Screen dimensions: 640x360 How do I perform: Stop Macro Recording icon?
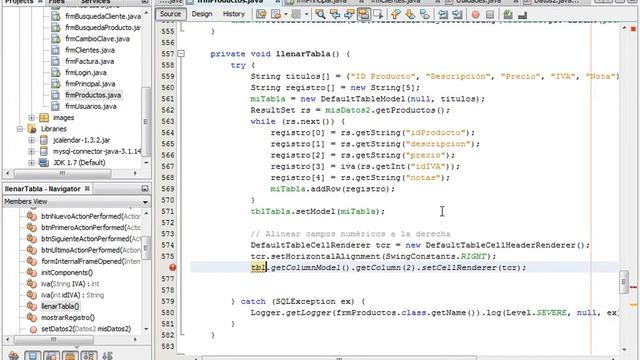coord(490,15)
